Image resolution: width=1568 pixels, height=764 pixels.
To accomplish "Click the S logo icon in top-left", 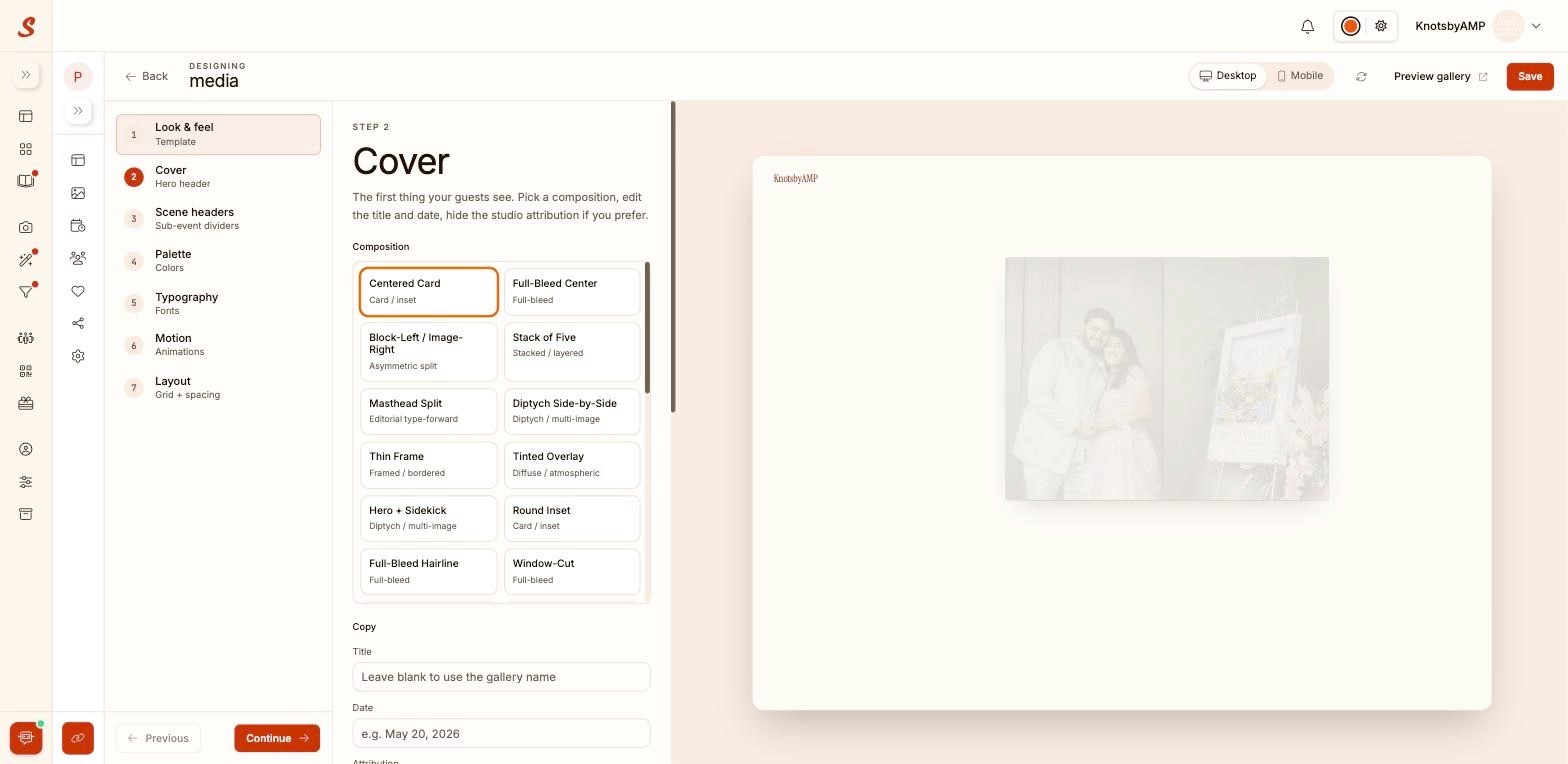I will pyautogui.click(x=27, y=27).
